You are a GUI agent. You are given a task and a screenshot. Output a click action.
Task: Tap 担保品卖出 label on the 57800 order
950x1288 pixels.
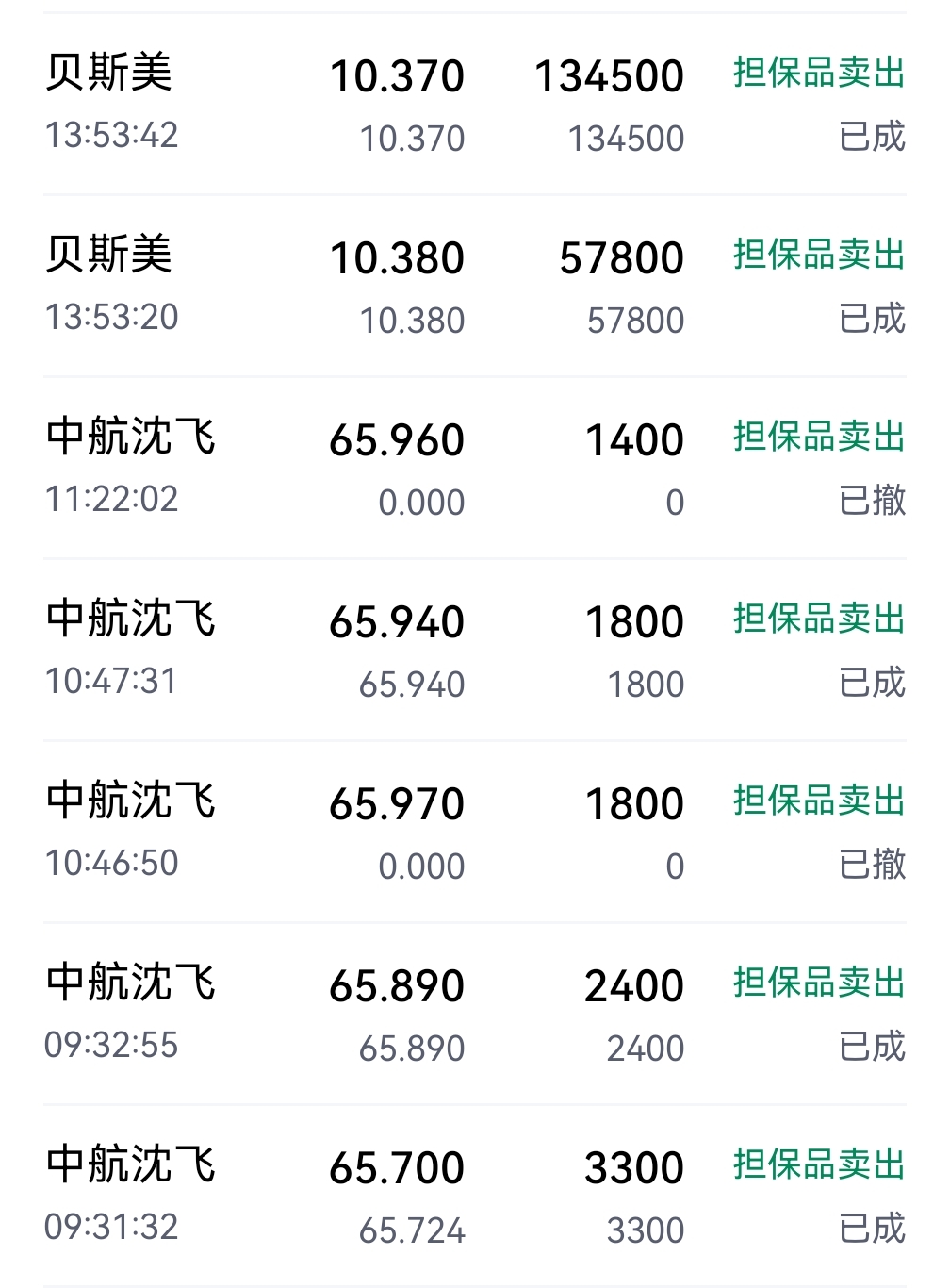point(819,255)
